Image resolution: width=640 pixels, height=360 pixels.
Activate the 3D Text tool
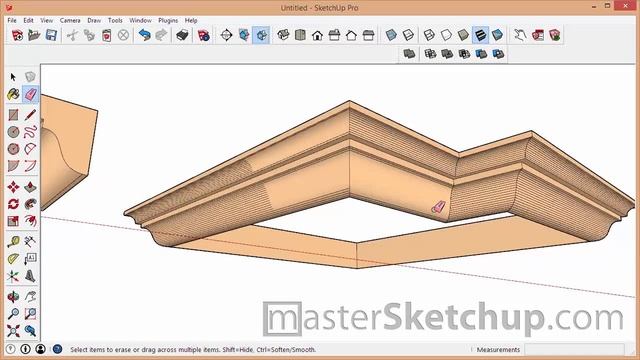tap(30, 276)
